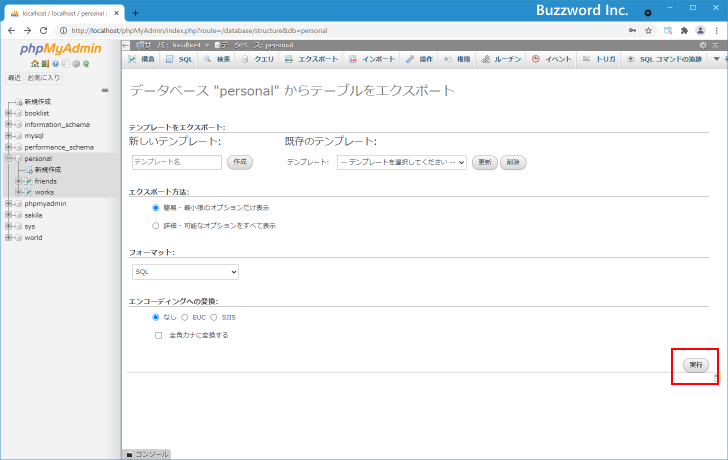Image resolution: width=728 pixels, height=460 pixels.
Task: Click the page settings gear in breadcrumb bar
Action: coord(703,45)
